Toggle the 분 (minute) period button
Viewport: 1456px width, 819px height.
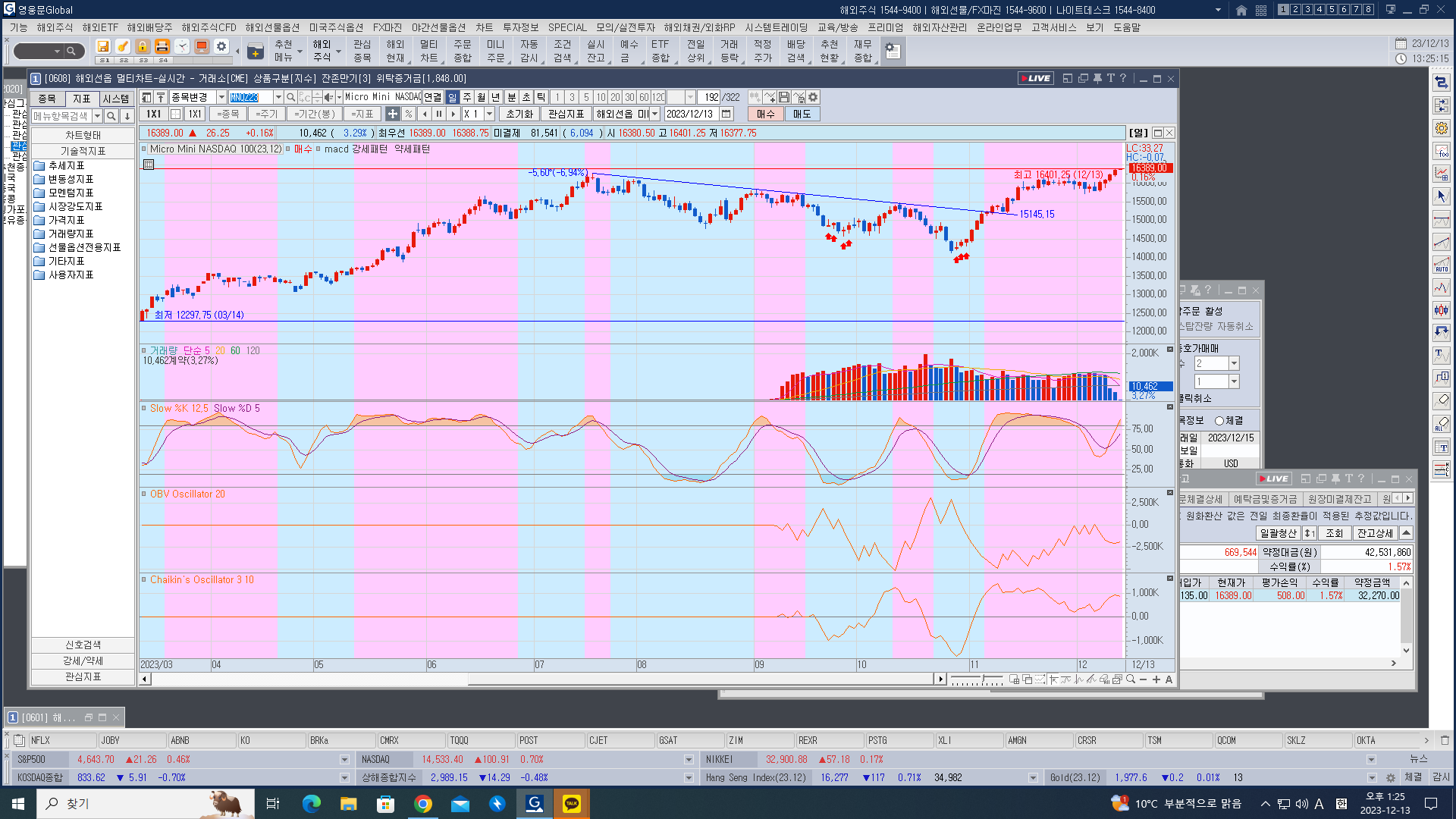[512, 97]
